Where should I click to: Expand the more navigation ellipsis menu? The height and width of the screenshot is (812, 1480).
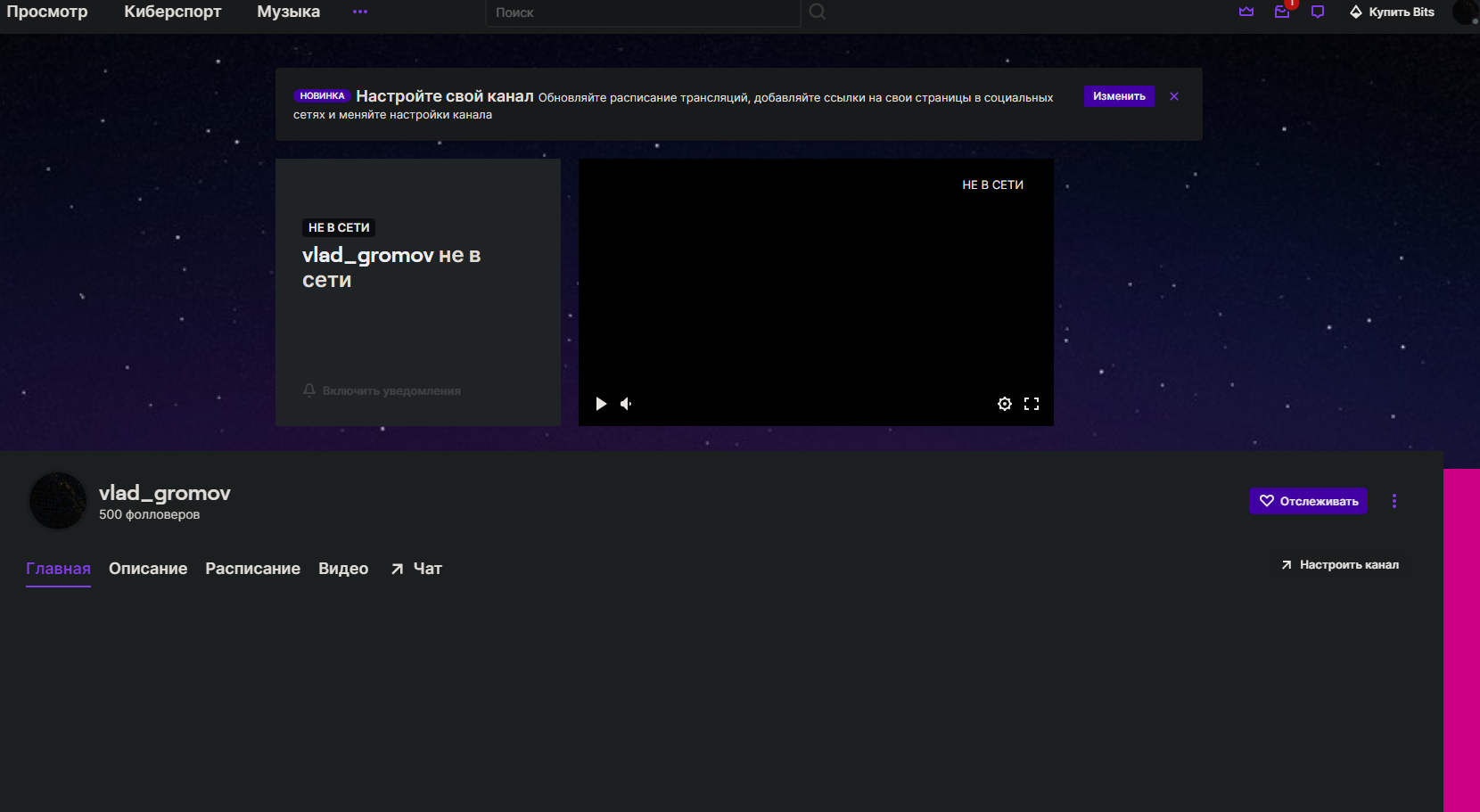click(360, 12)
